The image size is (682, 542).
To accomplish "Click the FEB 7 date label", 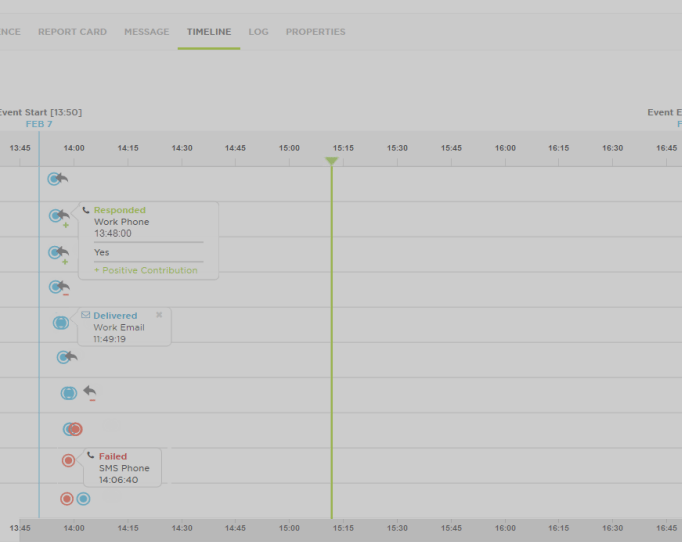I will click(x=39, y=124).
